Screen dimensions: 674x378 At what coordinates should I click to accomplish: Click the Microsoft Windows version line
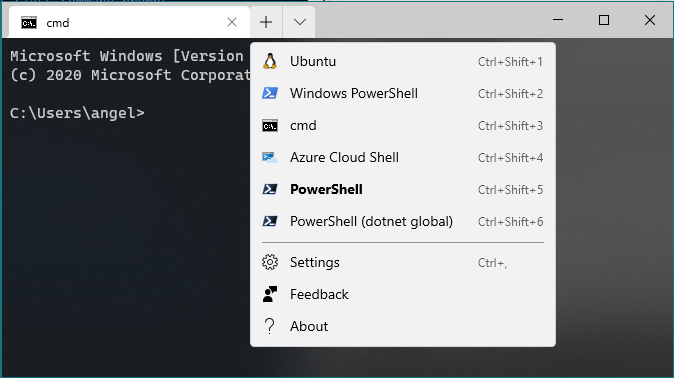[x=127, y=56]
